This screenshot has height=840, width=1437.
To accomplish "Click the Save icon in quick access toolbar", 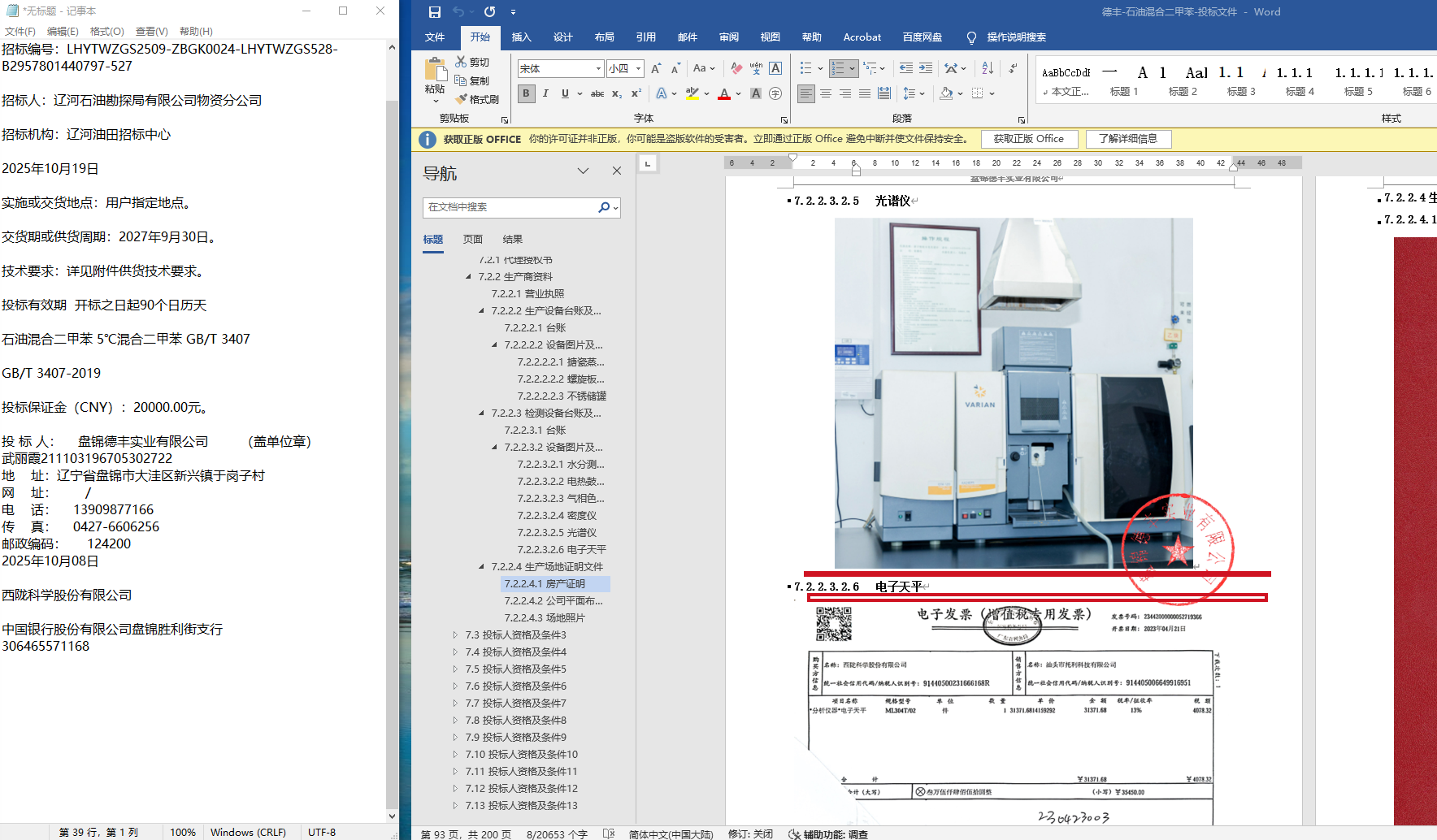I will [435, 12].
